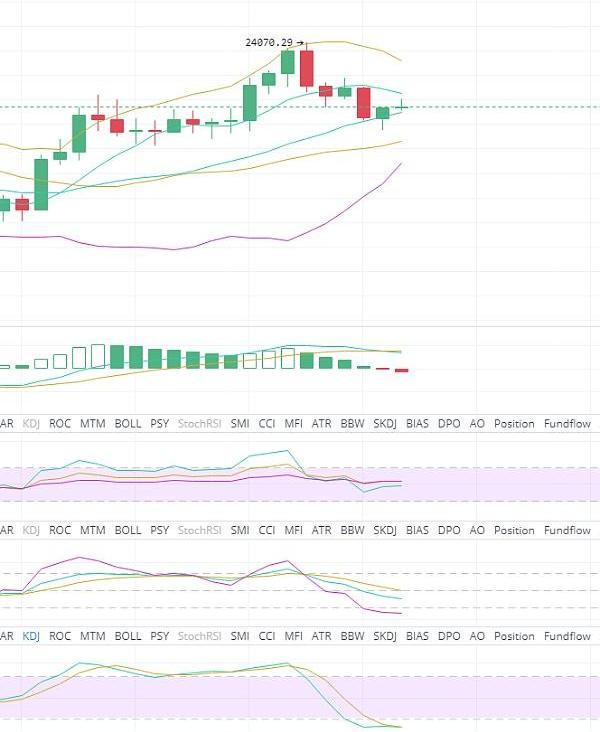Select BIAS in the middle indicator row
Viewport: 600px width, 732px height.
[417, 530]
